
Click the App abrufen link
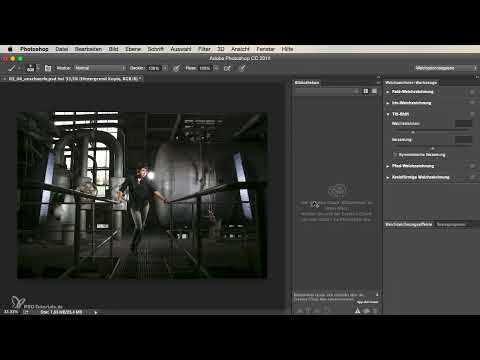(x=368, y=302)
